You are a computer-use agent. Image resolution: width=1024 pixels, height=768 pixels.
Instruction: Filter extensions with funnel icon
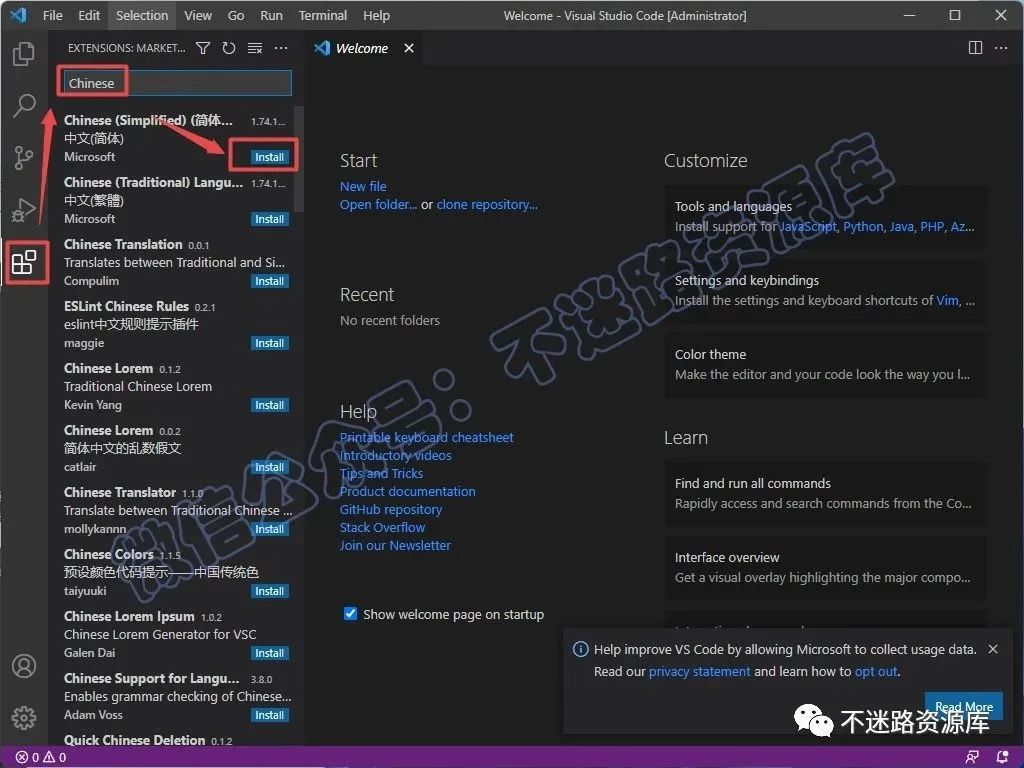coord(203,48)
